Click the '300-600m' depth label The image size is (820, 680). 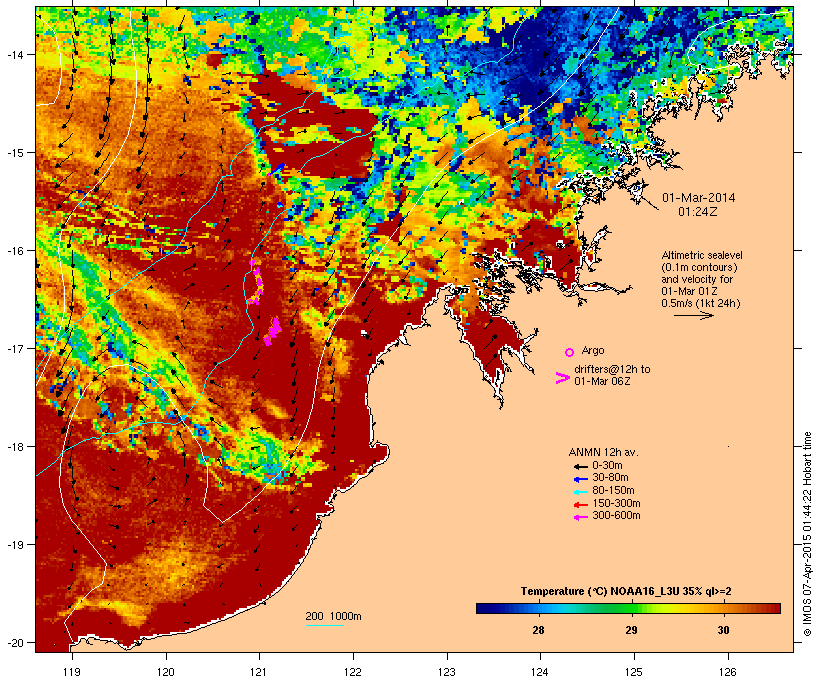tap(616, 516)
